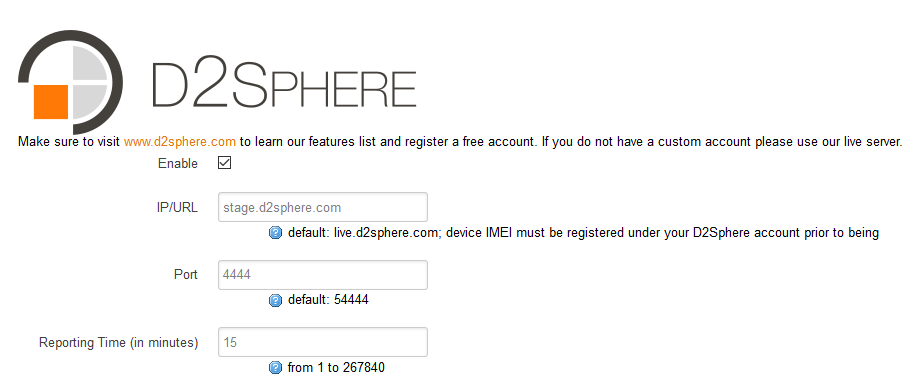Click the orange square inside the logo

[x=51, y=101]
